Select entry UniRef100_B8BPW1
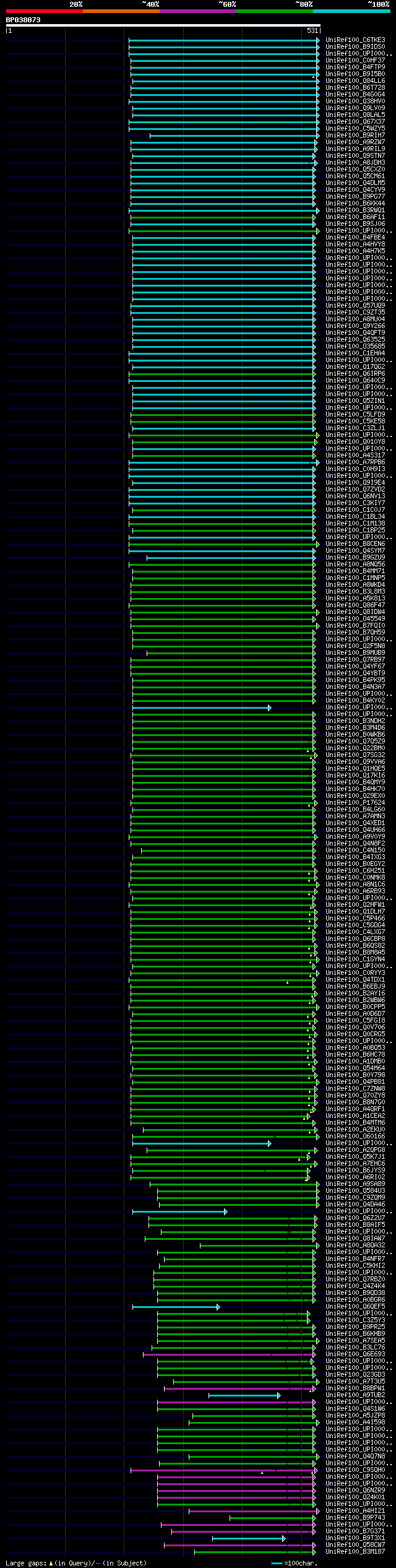The image size is (396, 1568). click(x=355, y=1388)
